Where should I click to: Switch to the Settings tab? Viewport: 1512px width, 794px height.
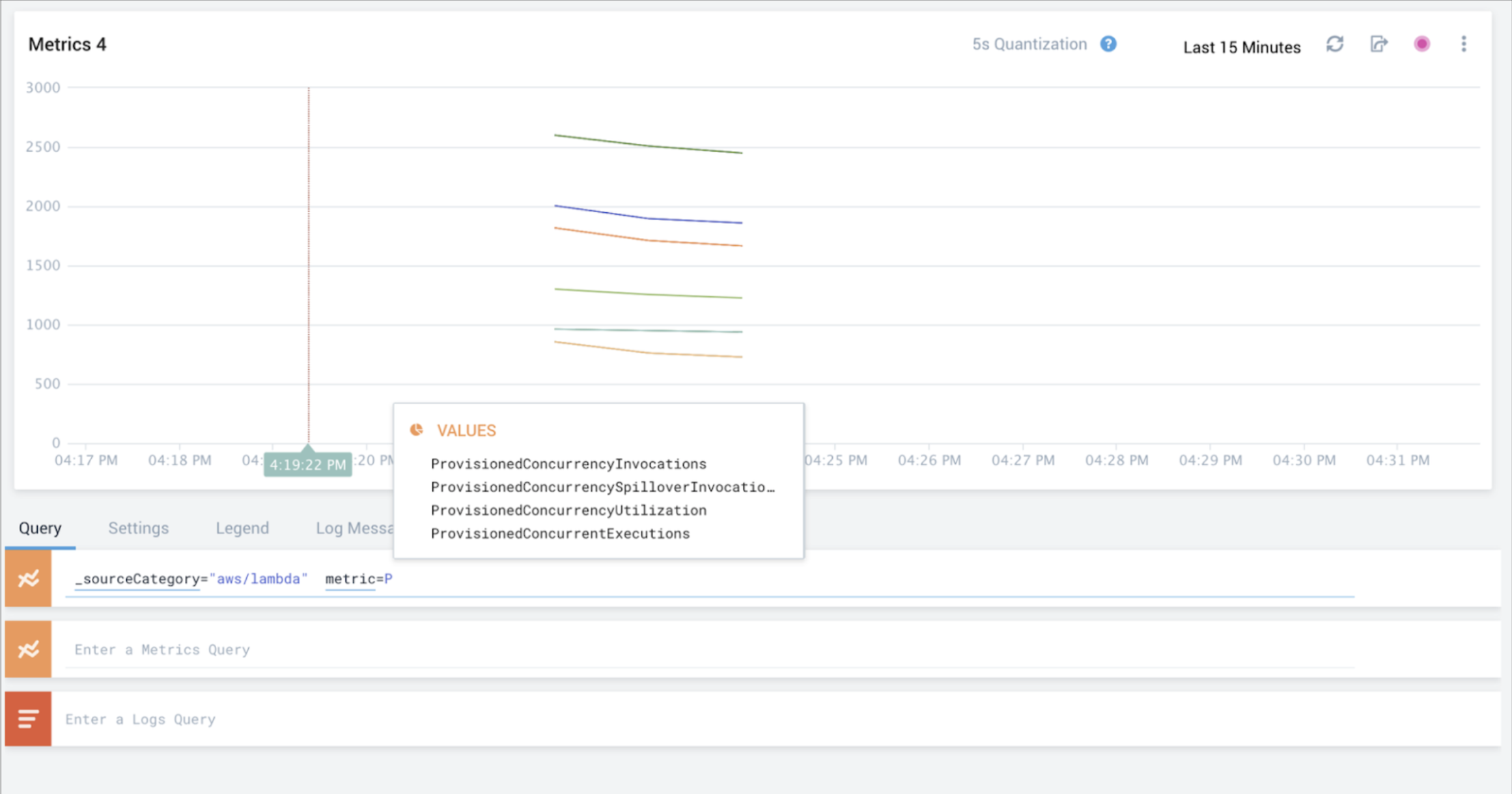[138, 528]
